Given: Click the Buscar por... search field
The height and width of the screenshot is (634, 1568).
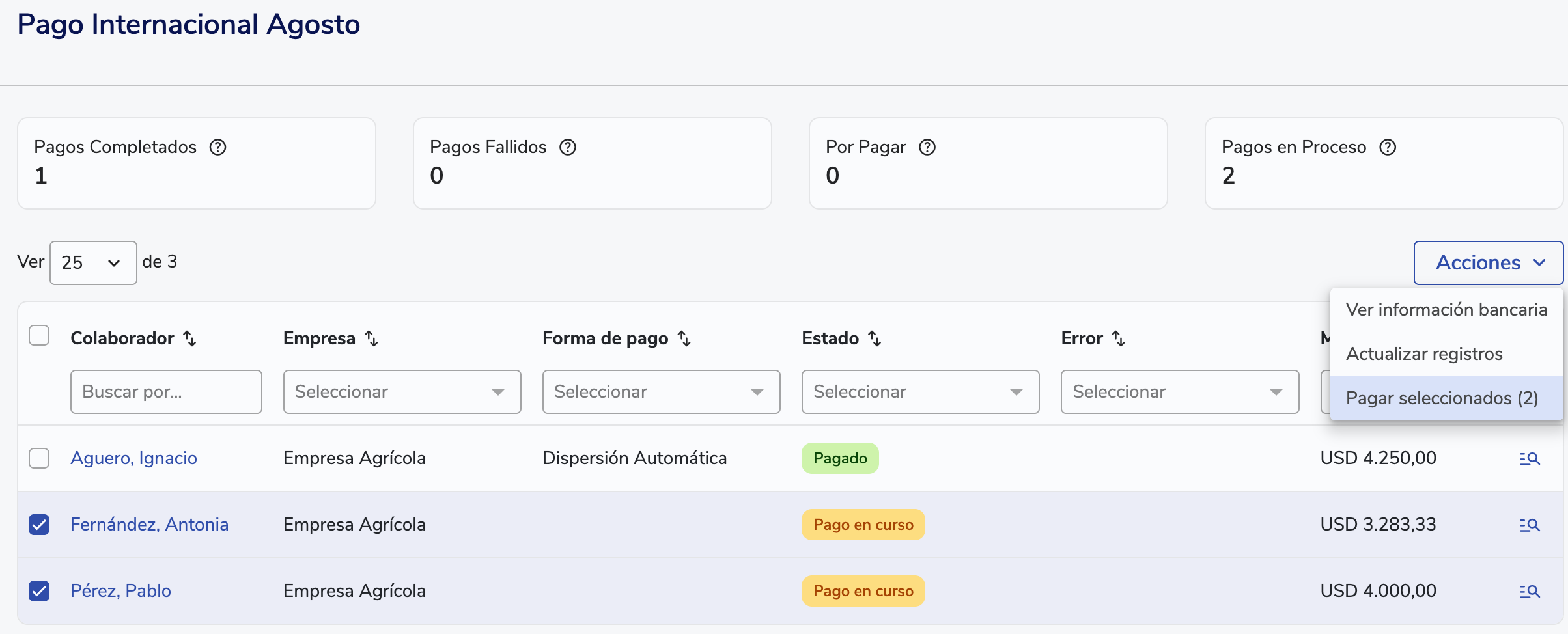Looking at the screenshot, I should point(166,392).
